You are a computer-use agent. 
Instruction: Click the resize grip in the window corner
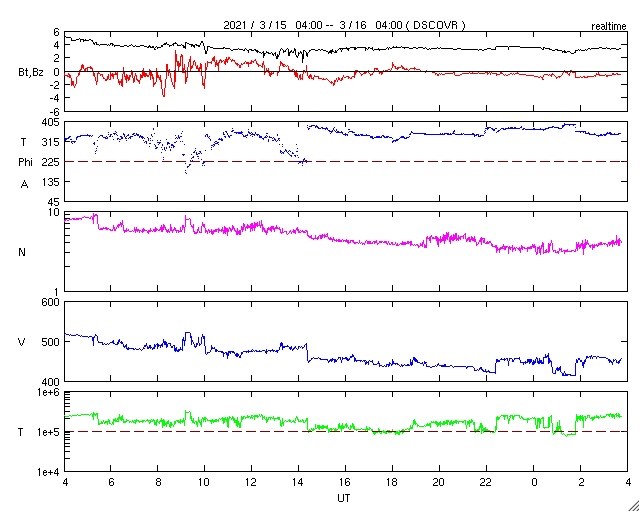coord(633,506)
